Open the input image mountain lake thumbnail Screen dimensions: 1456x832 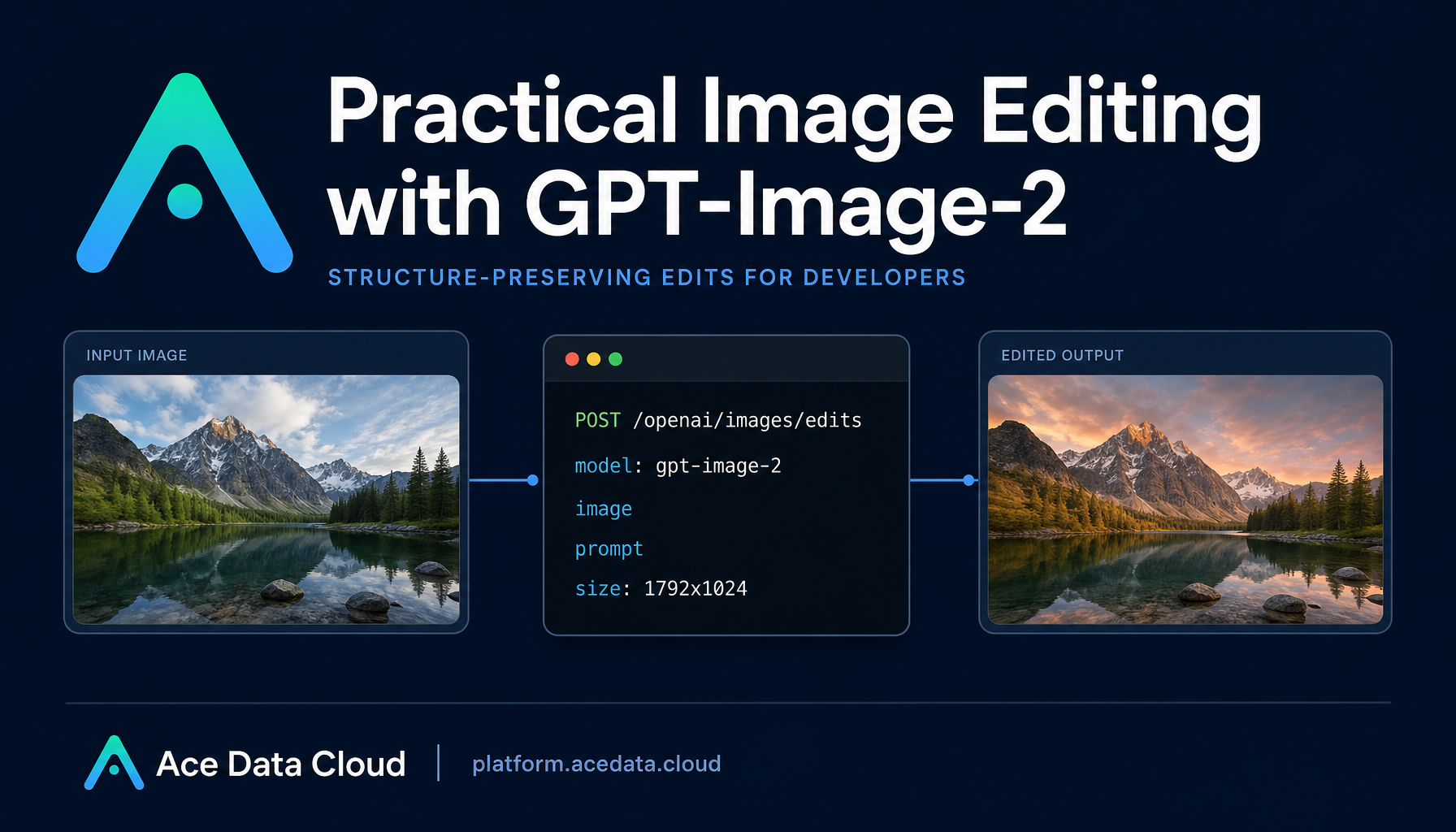(266, 499)
